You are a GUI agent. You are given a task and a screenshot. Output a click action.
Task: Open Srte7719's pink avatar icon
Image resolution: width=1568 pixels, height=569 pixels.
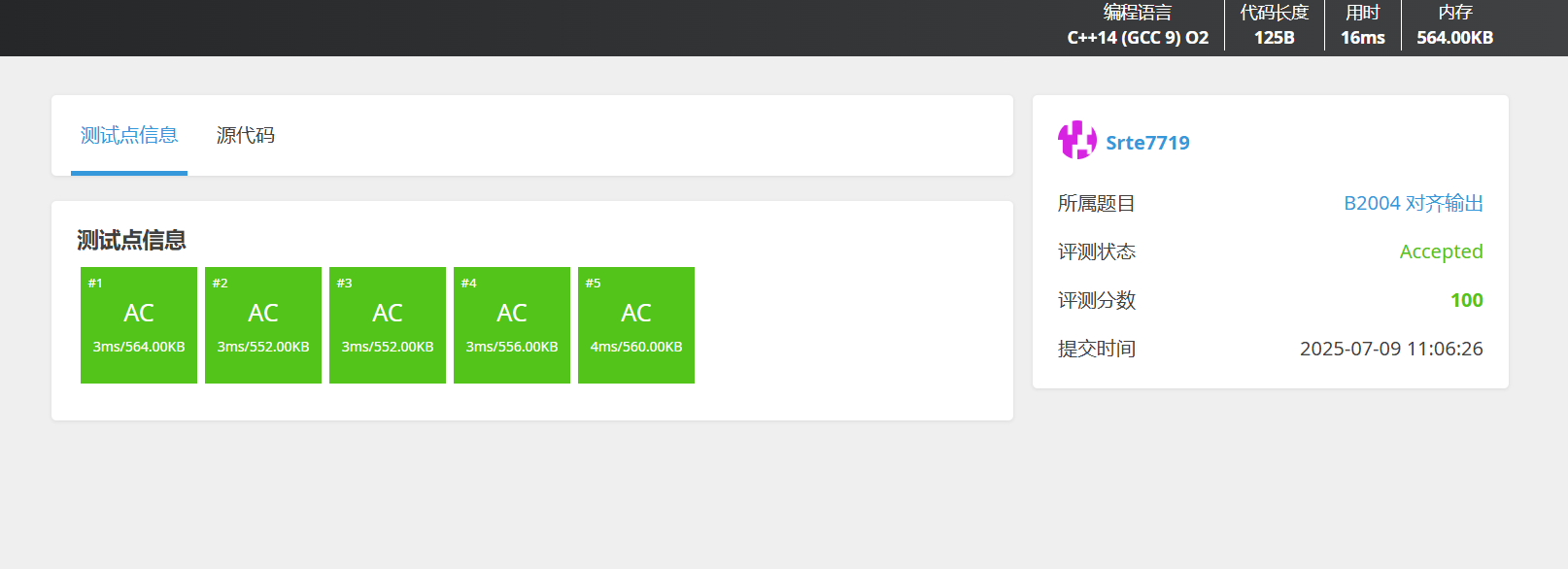pyautogui.click(x=1077, y=141)
